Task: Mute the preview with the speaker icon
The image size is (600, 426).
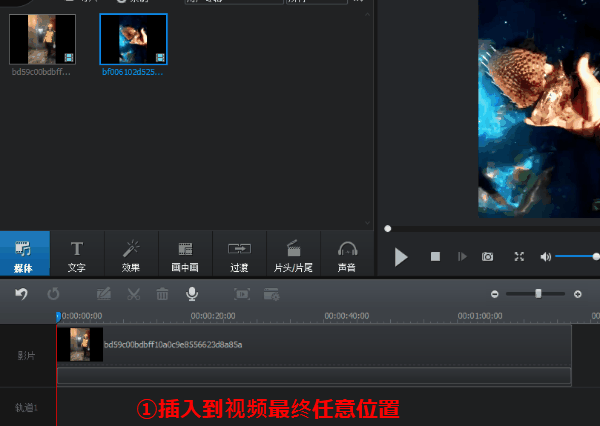Action: coord(546,256)
